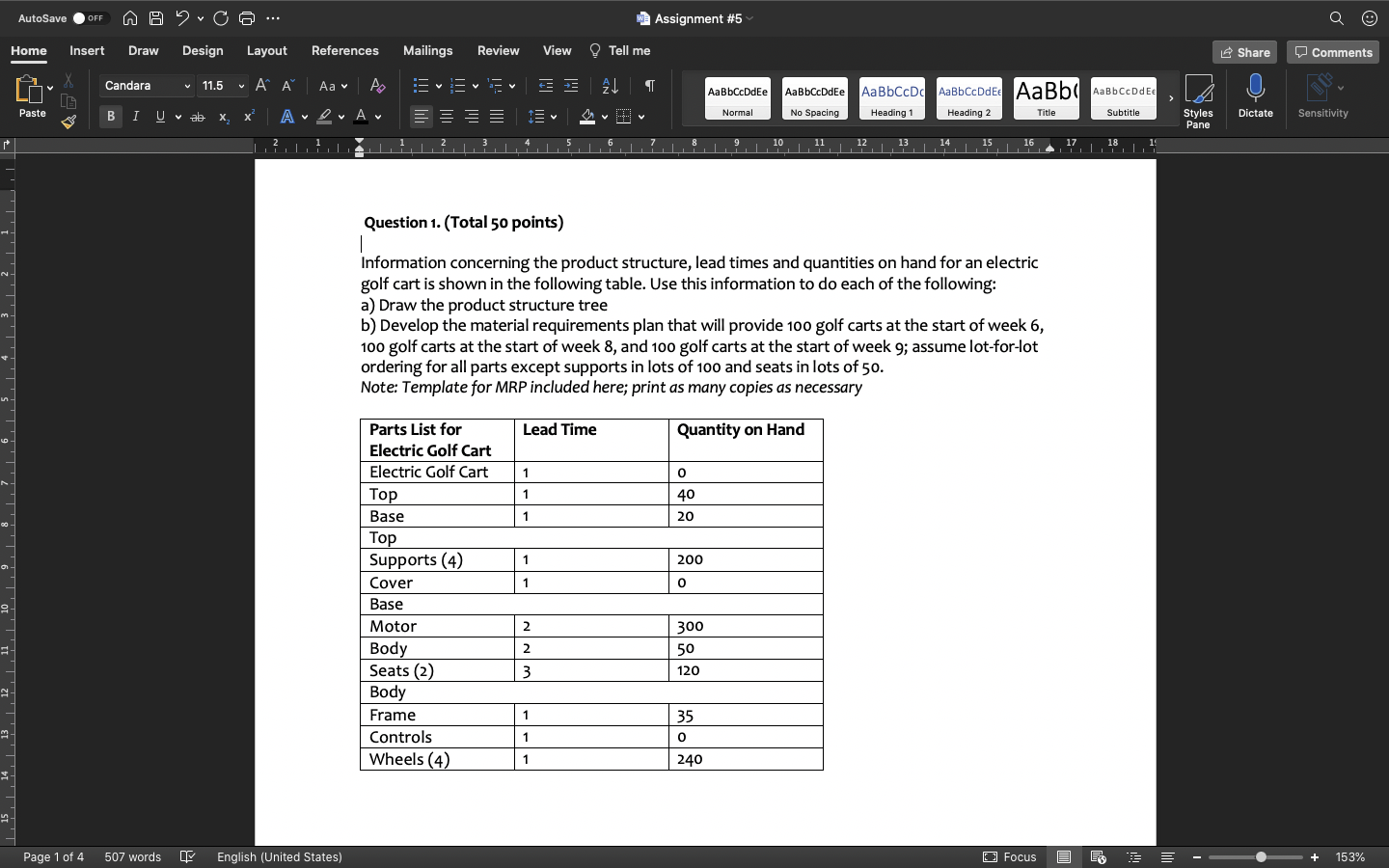The image size is (1389, 868).
Task: Open the highlight color dropdown arrow
Action: (x=340, y=117)
